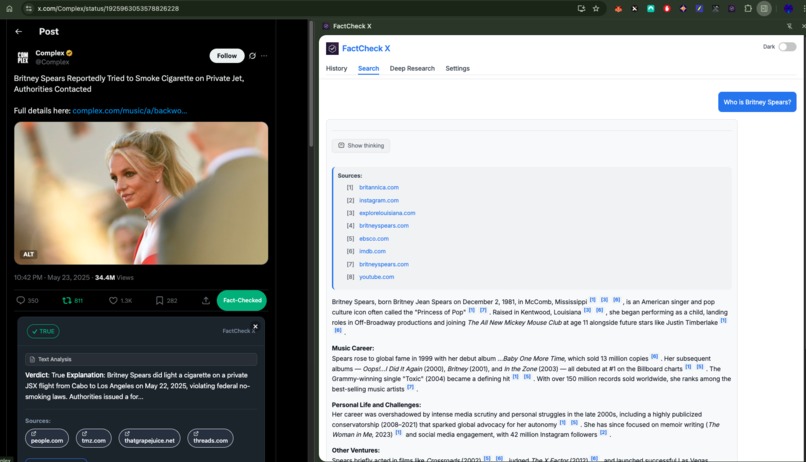Open the blue pen extension icon

pyautogui.click(x=700, y=9)
